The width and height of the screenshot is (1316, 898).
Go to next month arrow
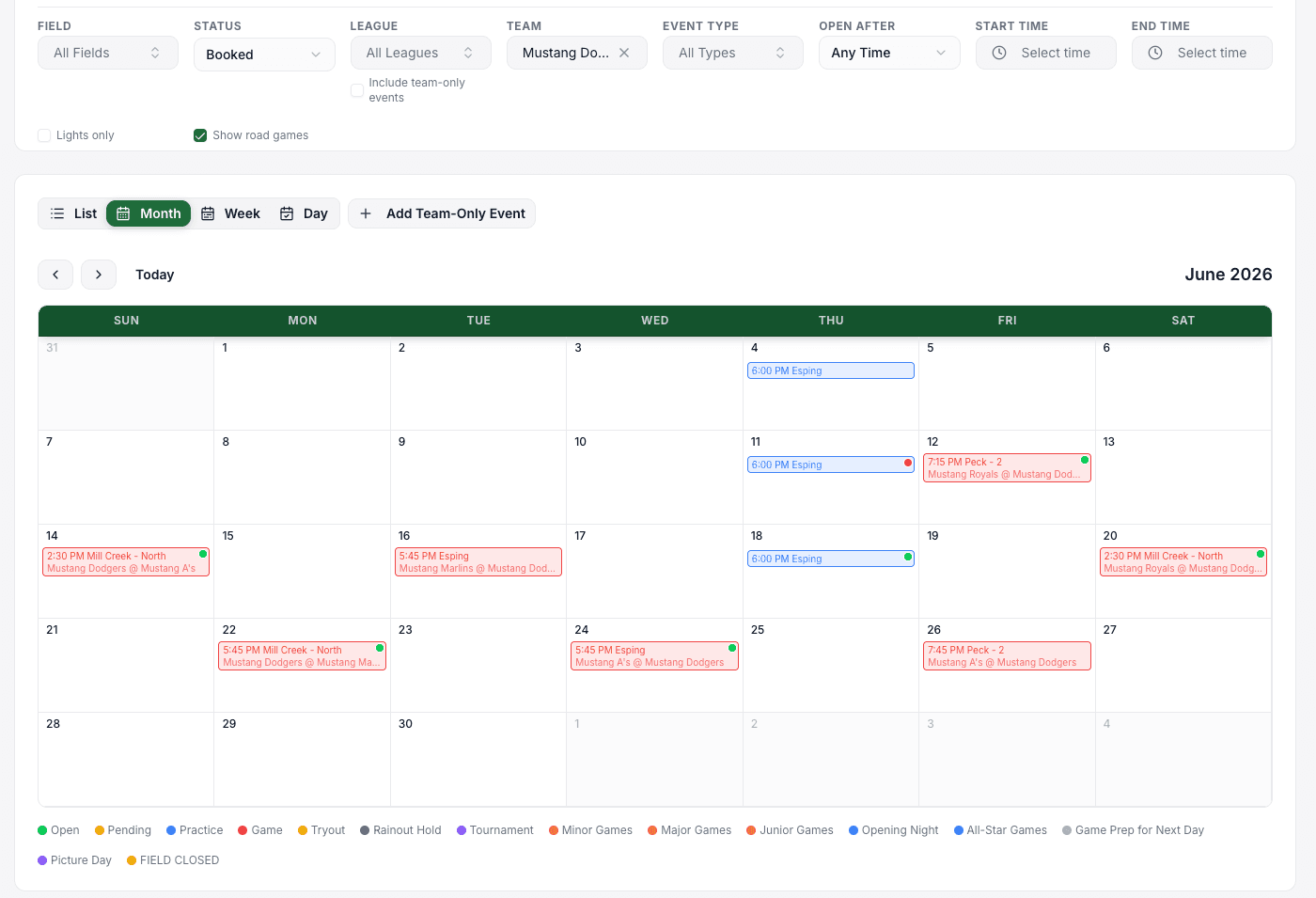(x=99, y=275)
